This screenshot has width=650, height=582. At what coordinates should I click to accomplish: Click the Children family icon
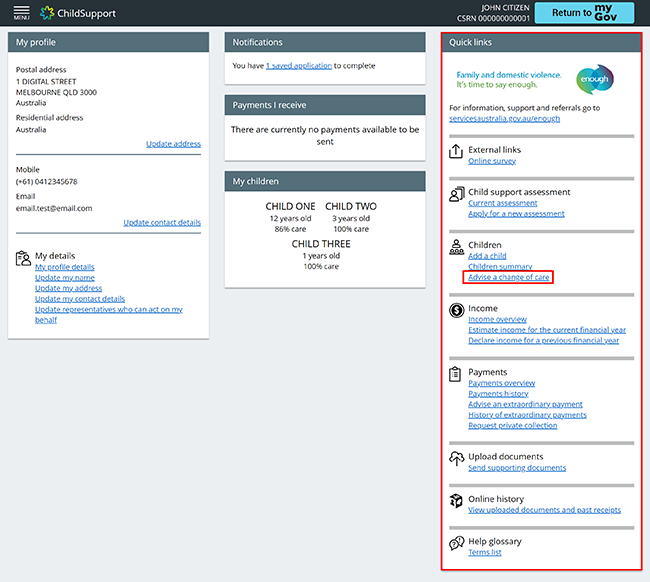(456, 247)
